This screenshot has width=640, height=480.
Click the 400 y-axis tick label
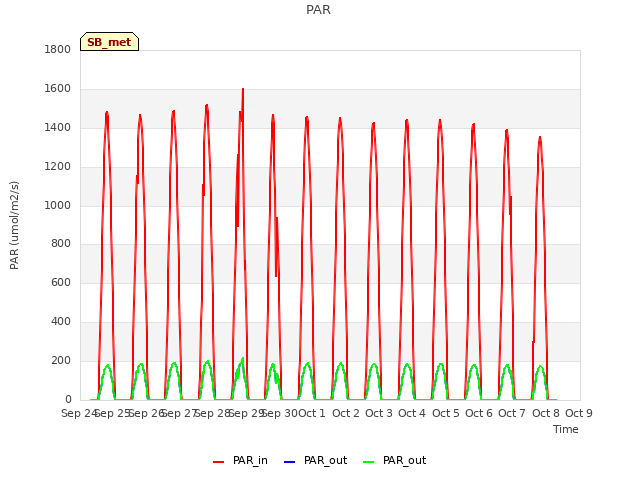(x=61, y=322)
